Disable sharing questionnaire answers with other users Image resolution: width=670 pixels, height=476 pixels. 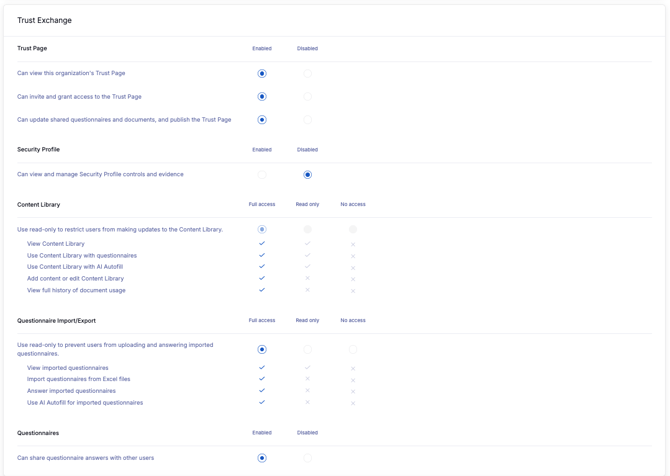point(307,458)
